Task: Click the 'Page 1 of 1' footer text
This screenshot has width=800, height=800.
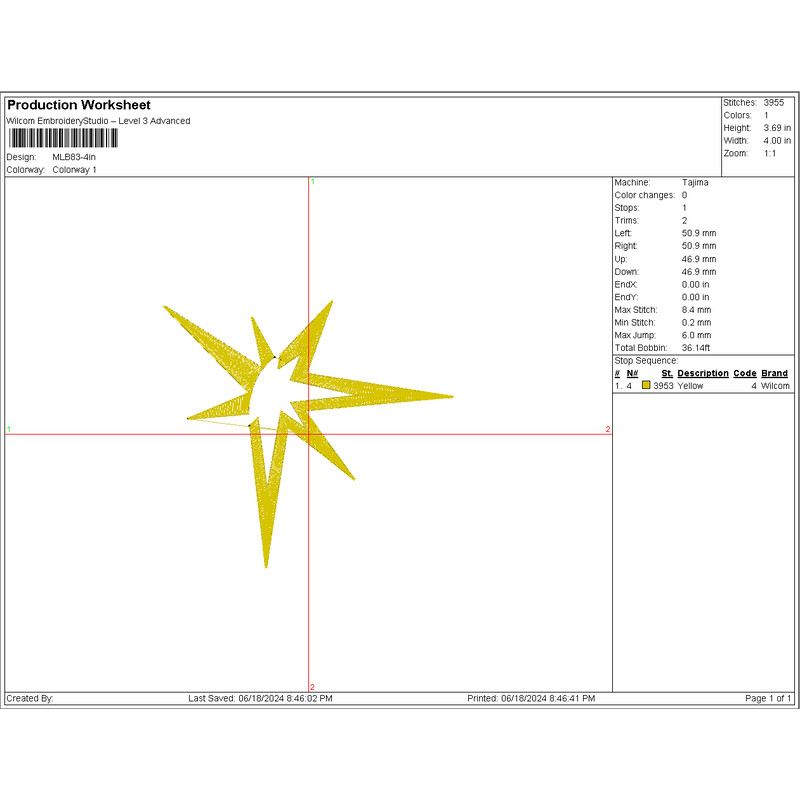Action: 768,698
